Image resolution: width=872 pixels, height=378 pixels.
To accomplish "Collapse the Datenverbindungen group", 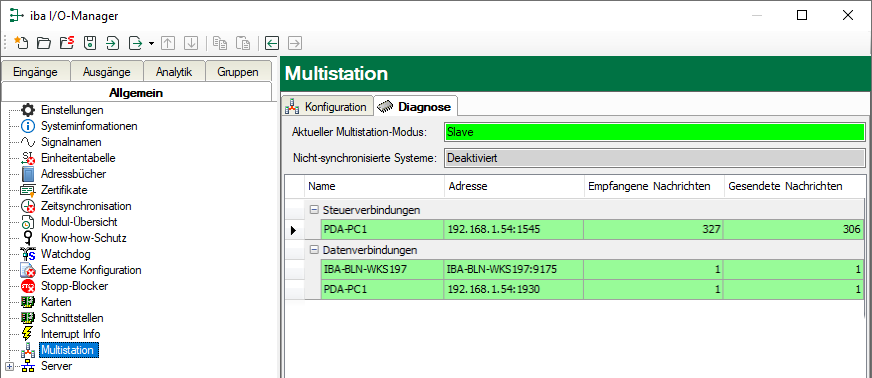I will click(314, 250).
